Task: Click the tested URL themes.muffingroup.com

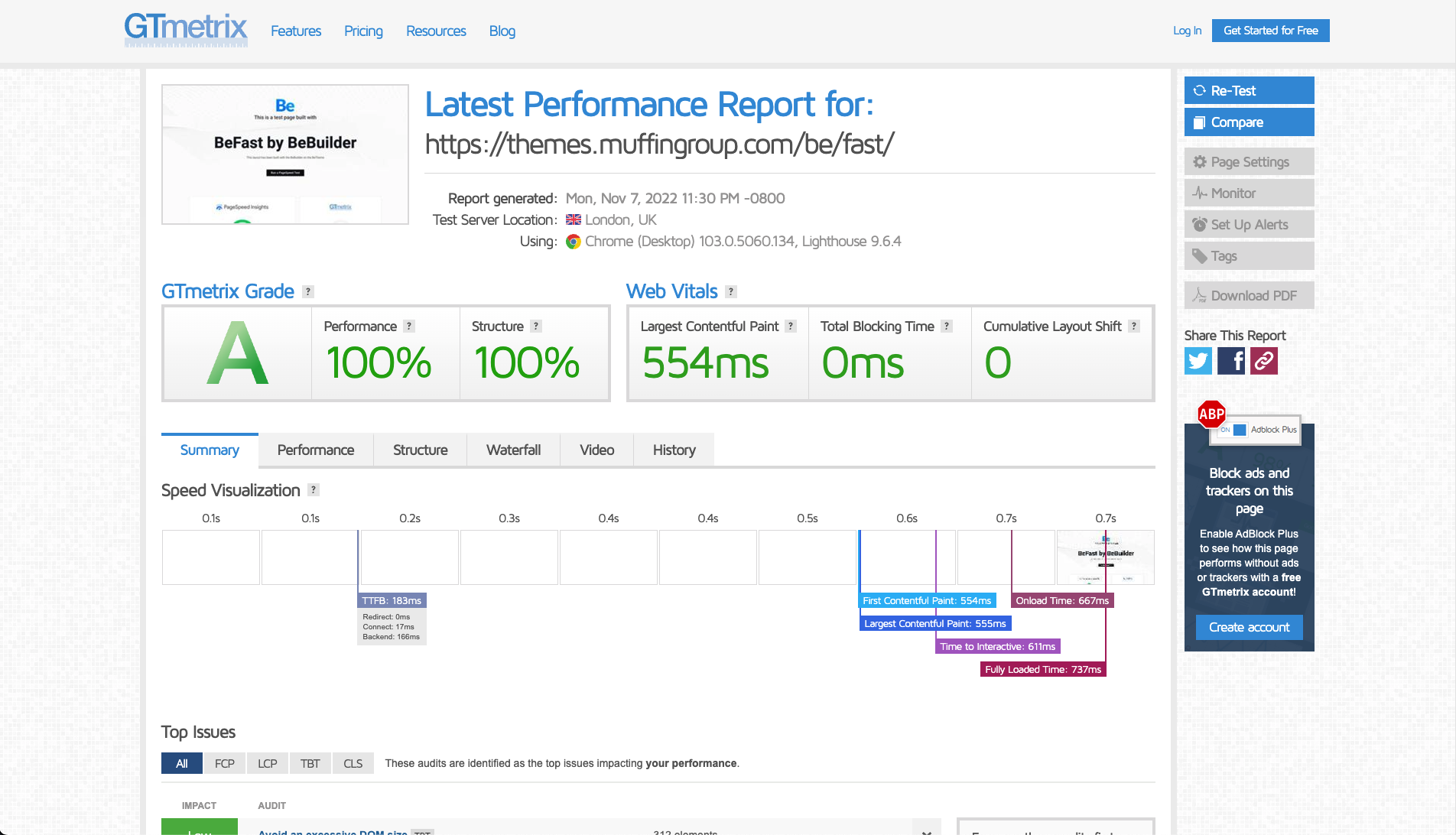Action: pyautogui.click(x=659, y=144)
